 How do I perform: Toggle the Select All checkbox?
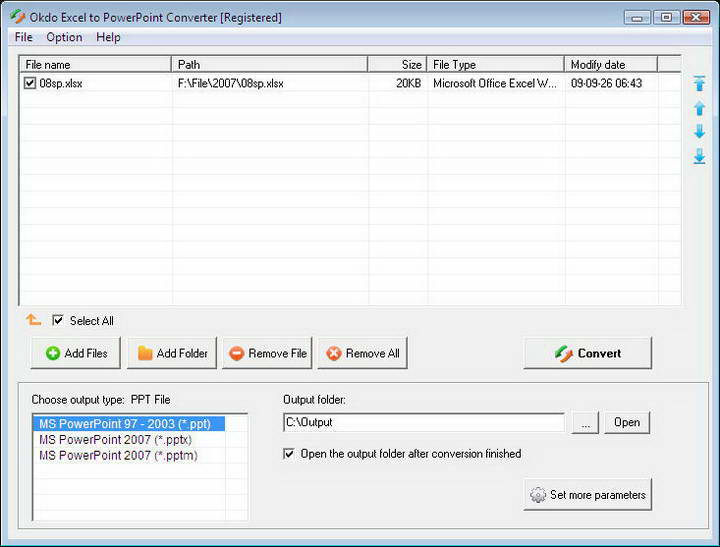click(x=58, y=320)
